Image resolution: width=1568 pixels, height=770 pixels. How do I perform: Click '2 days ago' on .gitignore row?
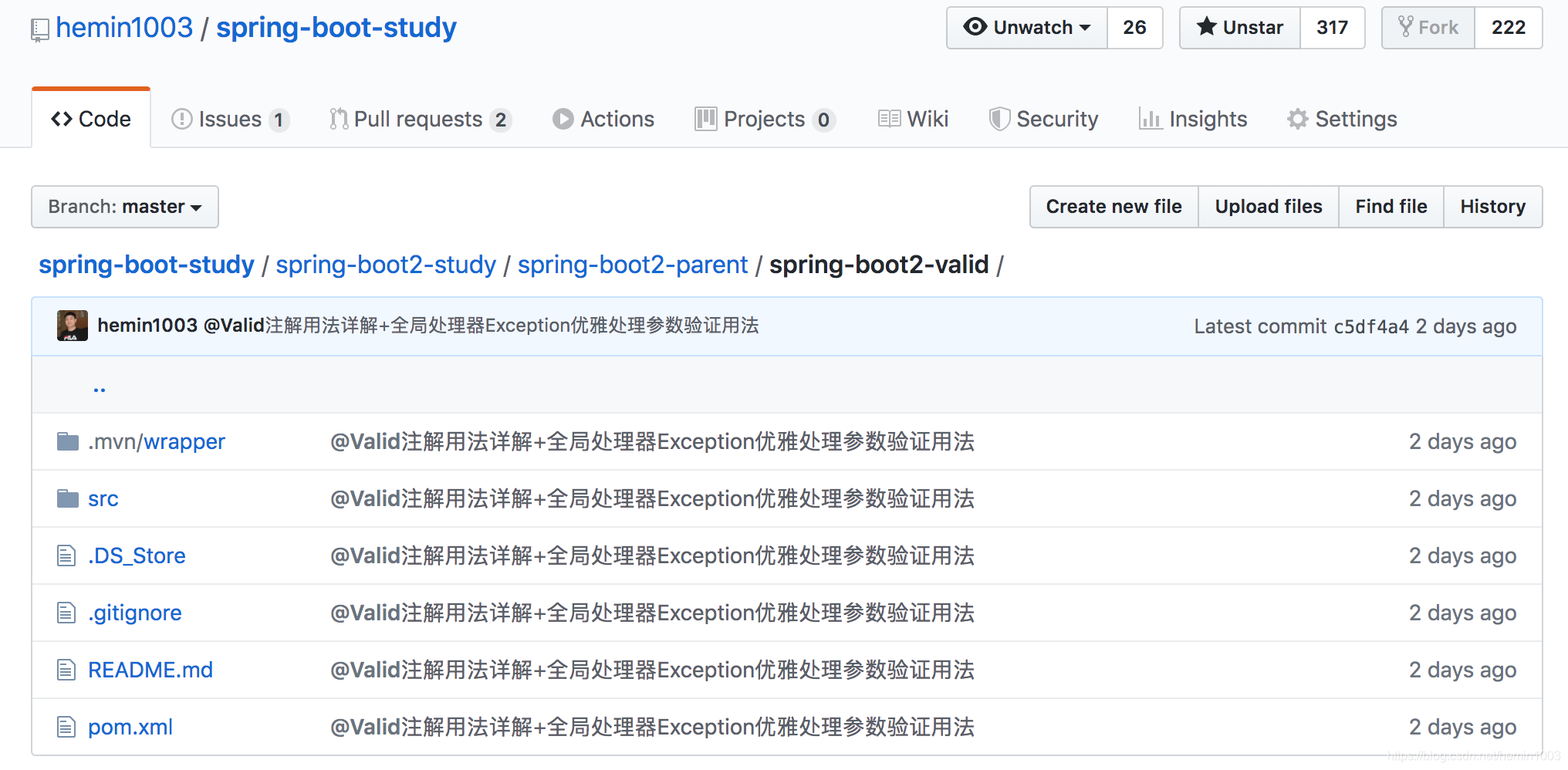(x=1463, y=613)
